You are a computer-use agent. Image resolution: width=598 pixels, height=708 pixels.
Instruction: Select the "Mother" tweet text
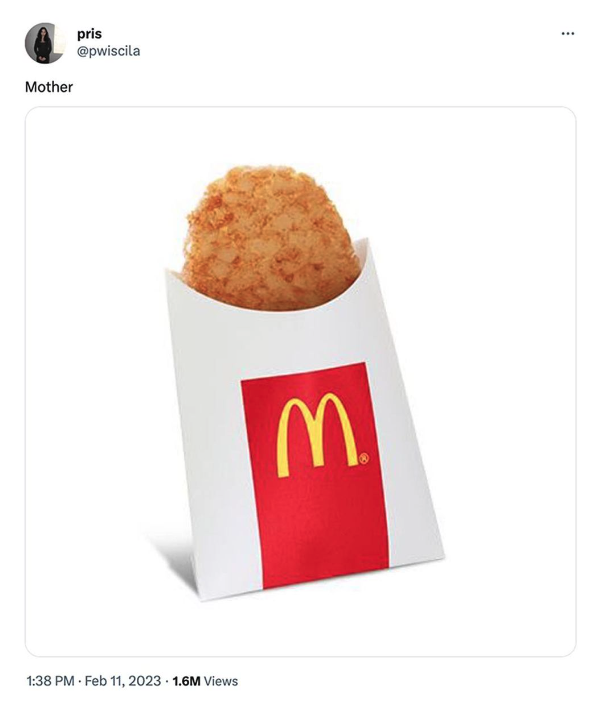pyautogui.click(x=49, y=87)
